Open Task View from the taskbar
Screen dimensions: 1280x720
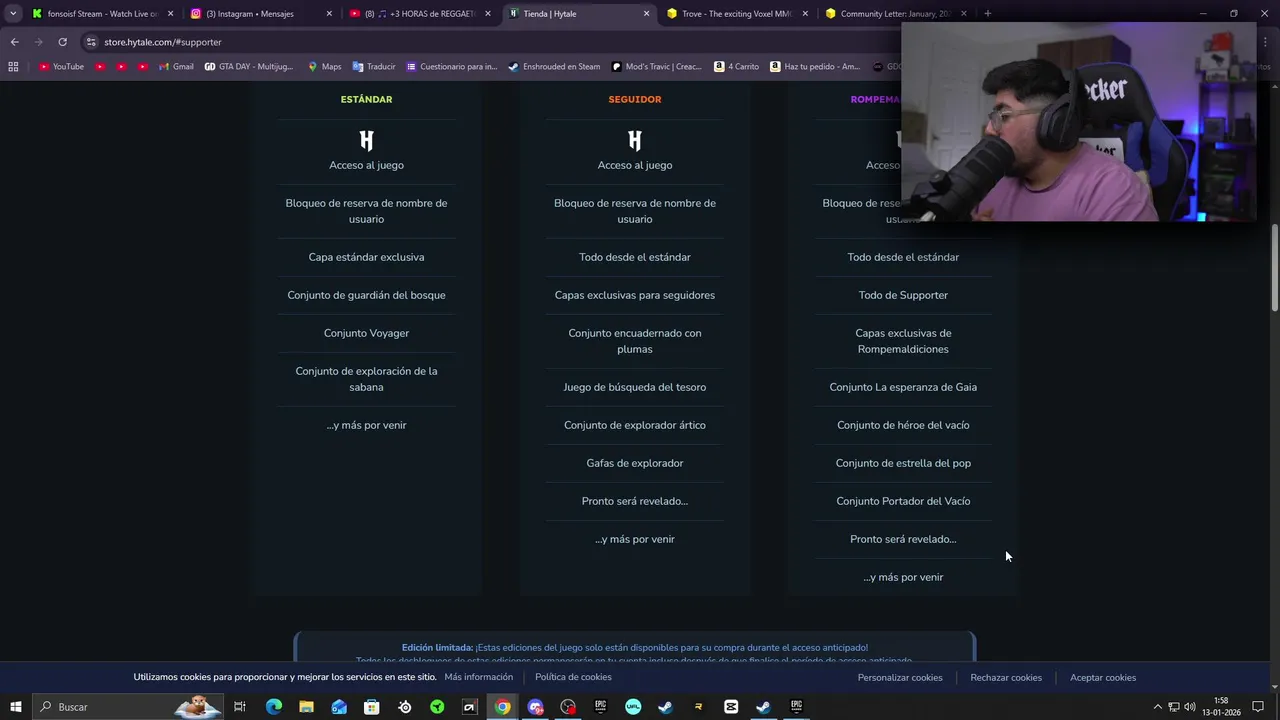point(240,707)
